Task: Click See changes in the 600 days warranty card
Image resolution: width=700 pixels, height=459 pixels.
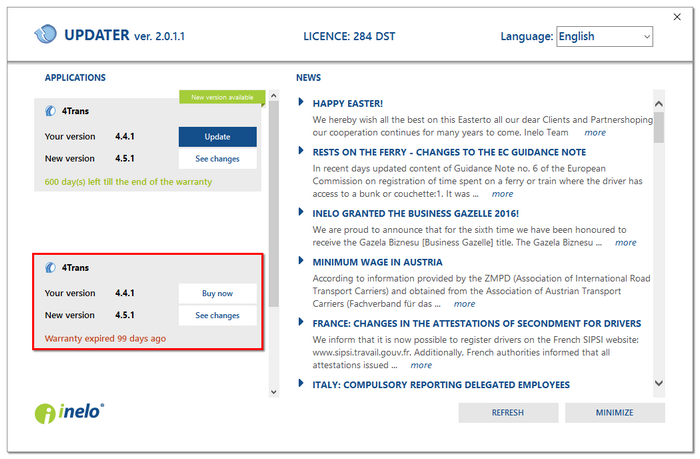Action: click(x=217, y=159)
